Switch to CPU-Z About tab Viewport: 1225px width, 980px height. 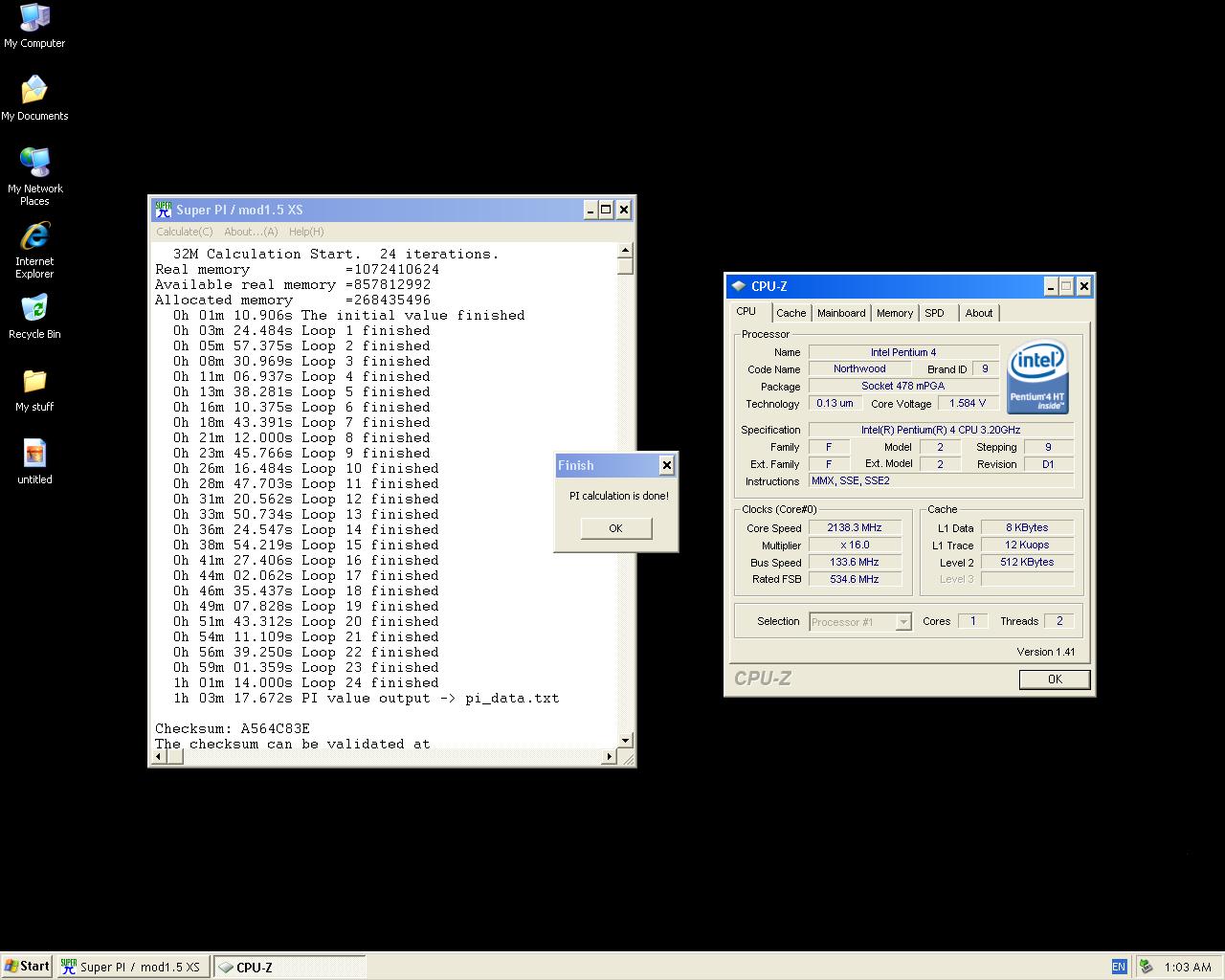(x=979, y=313)
